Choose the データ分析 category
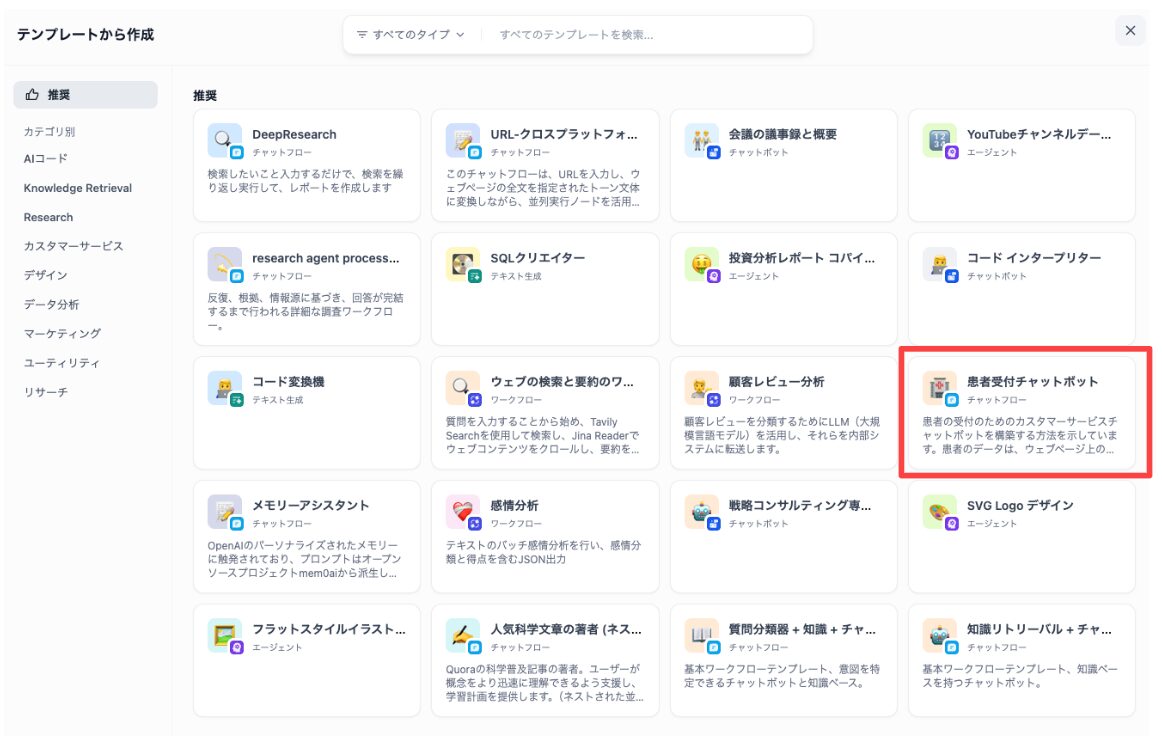 pyautogui.click(x=51, y=305)
